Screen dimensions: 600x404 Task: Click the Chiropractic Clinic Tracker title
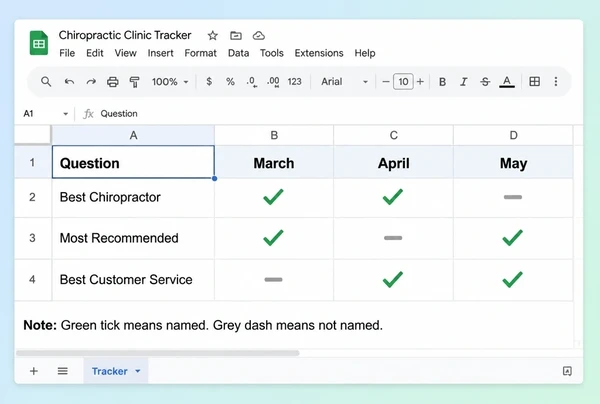[125, 35]
